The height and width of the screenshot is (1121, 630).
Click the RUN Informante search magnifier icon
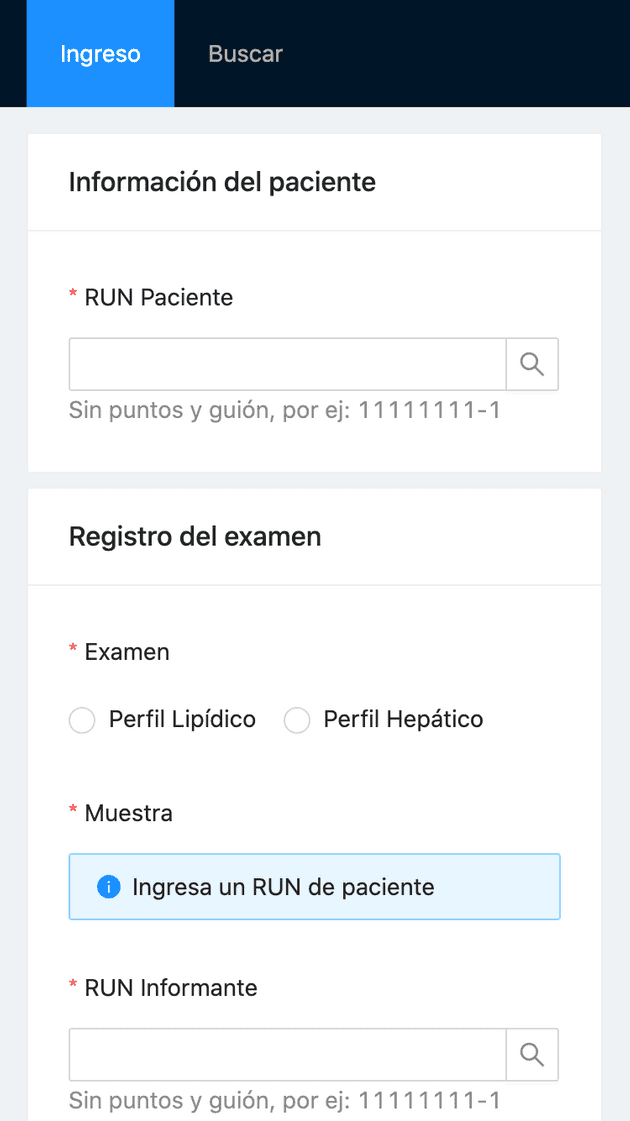click(x=532, y=1055)
